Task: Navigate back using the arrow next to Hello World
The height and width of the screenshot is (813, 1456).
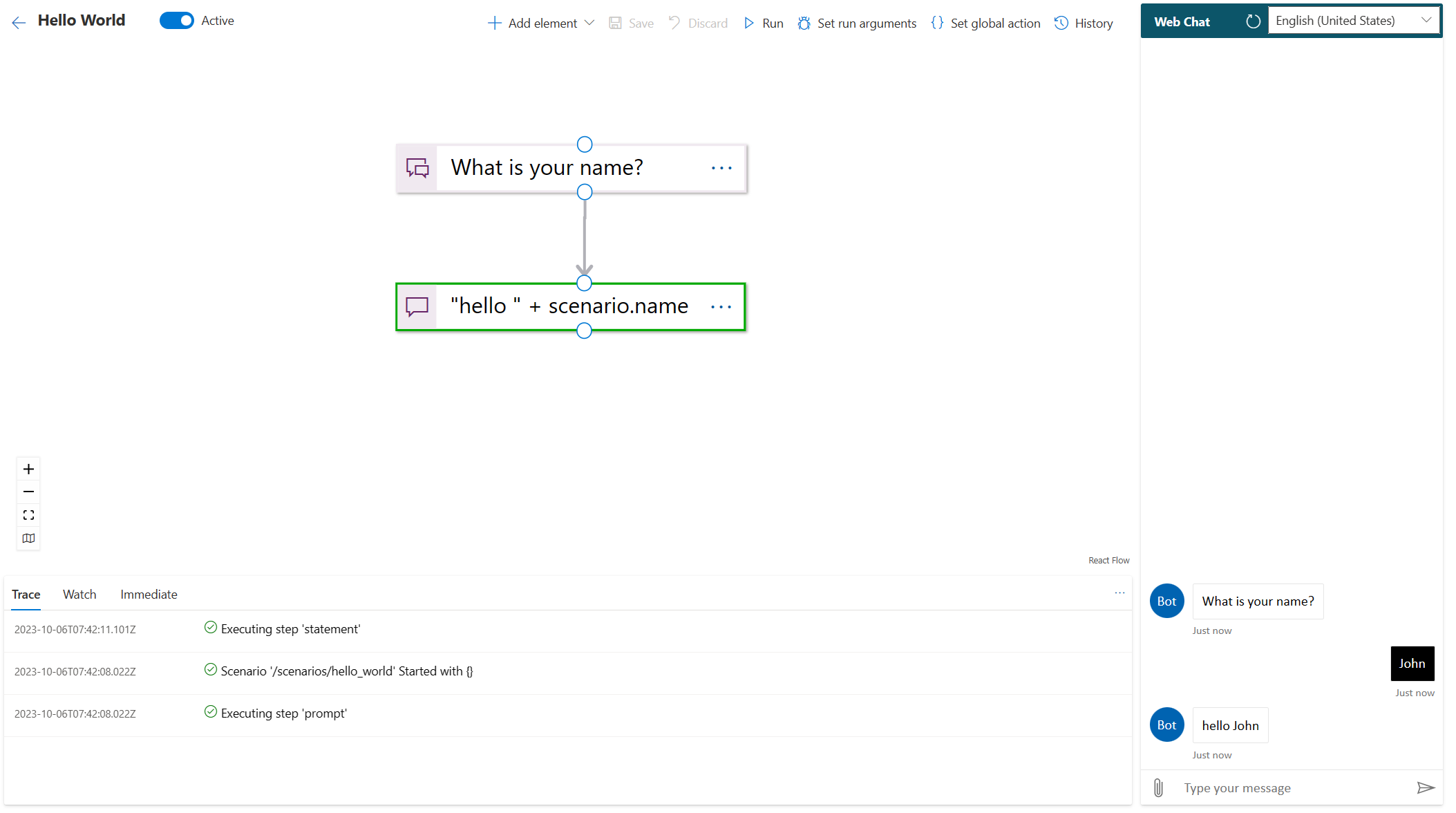Action: point(18,21)
